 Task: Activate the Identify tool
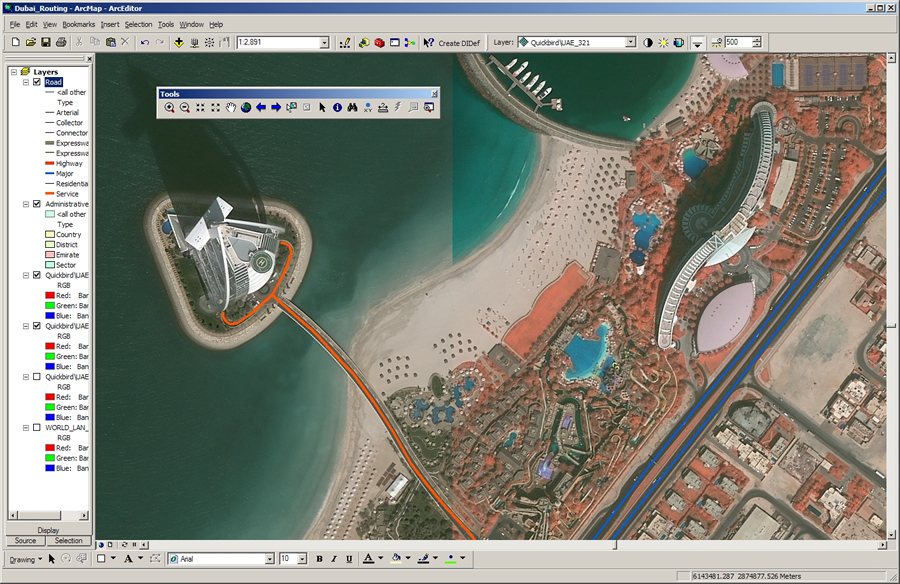coord(337,107)
